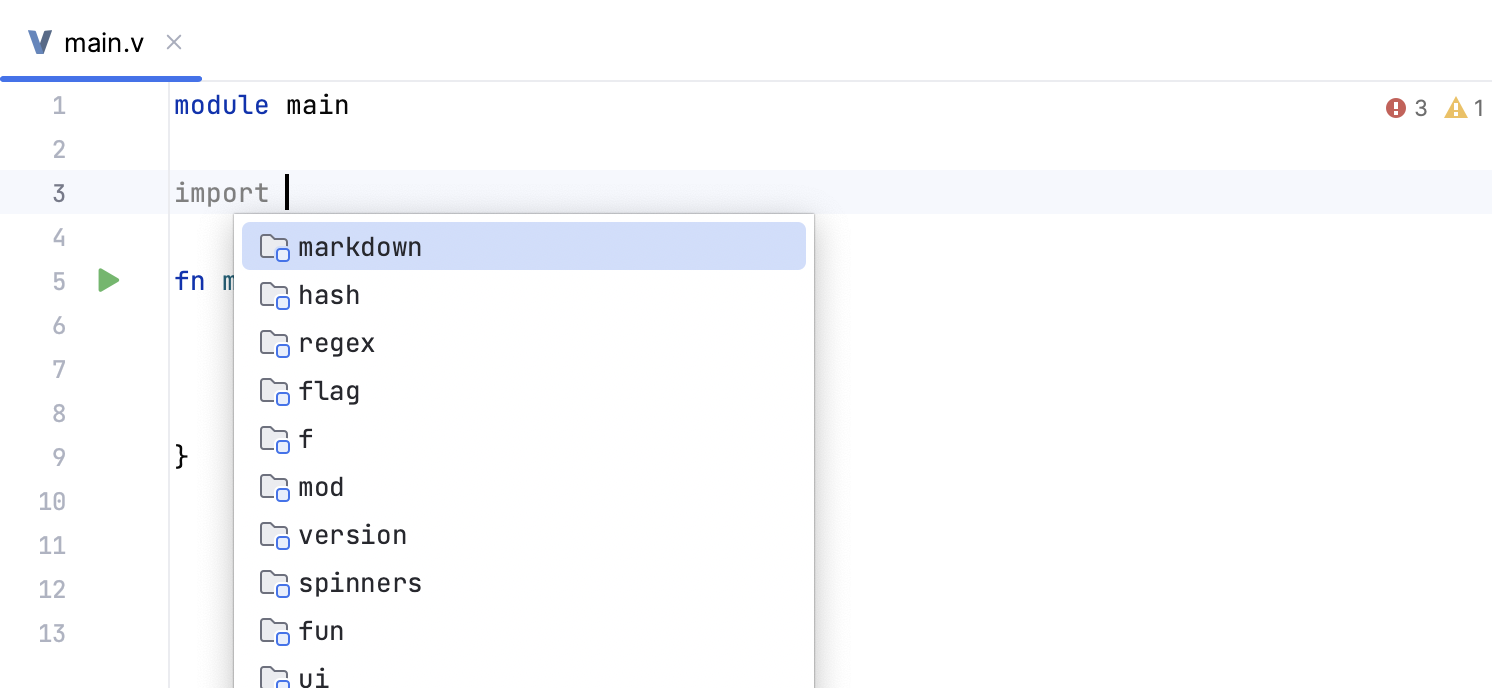Click the module folder icon beside regex
1492x688 pixels.
274,343
